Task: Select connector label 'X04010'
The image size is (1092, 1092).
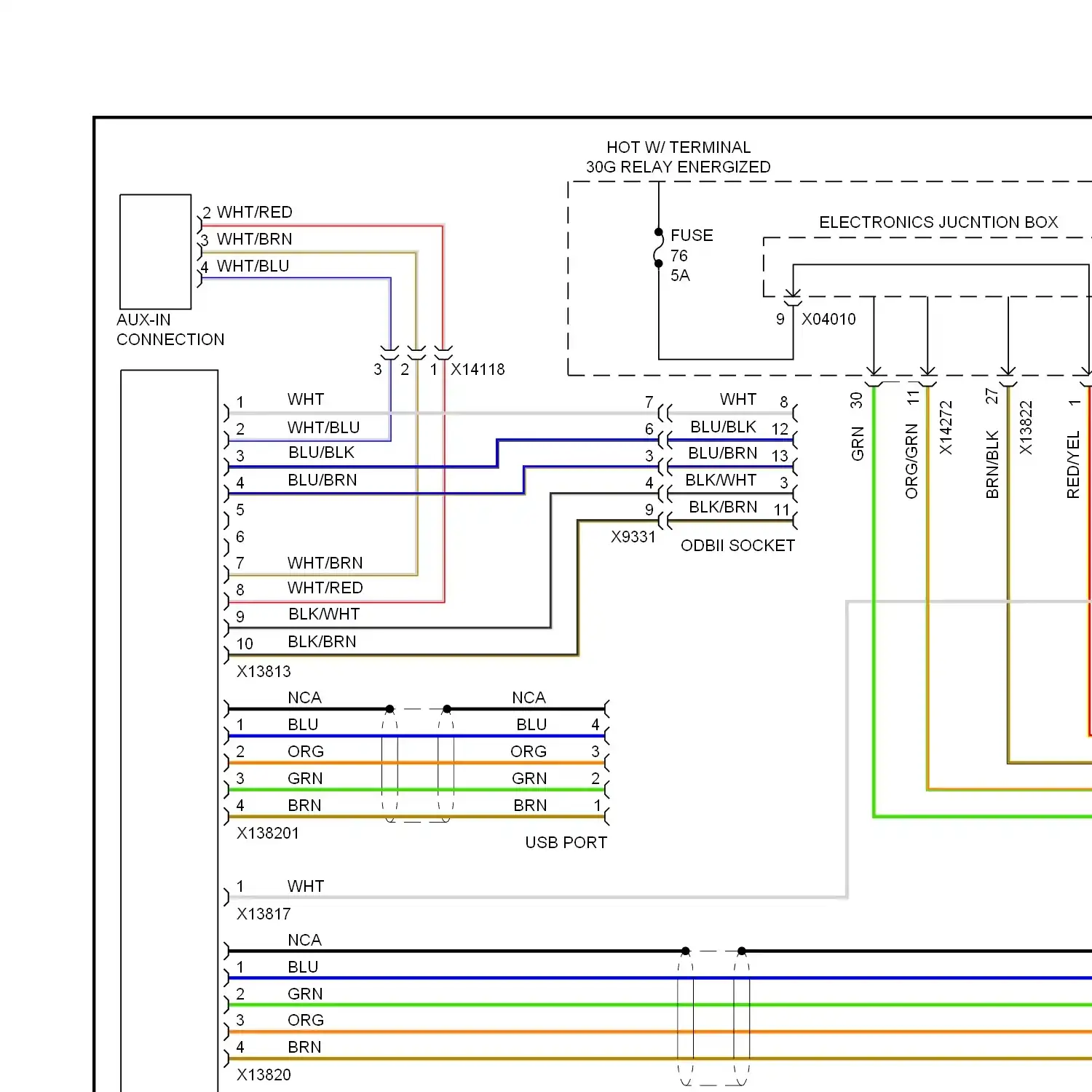Action: click(x=828, y=319)
